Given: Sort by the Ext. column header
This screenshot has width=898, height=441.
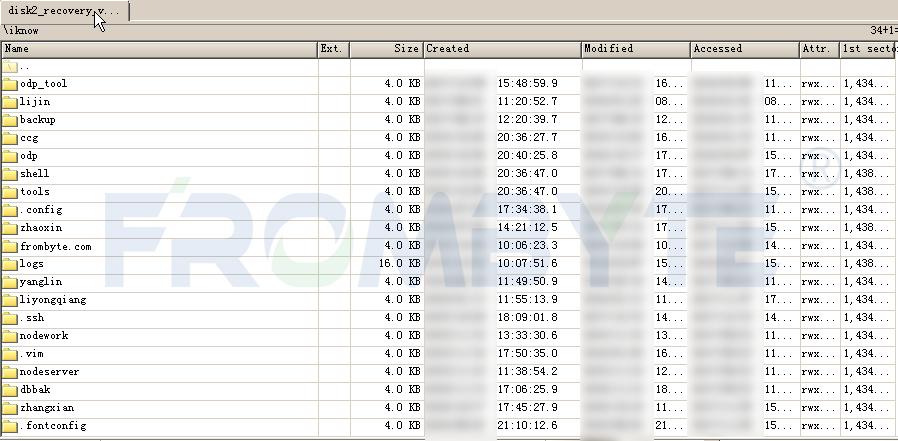Looking at the screenshot, I should (334, 49).
